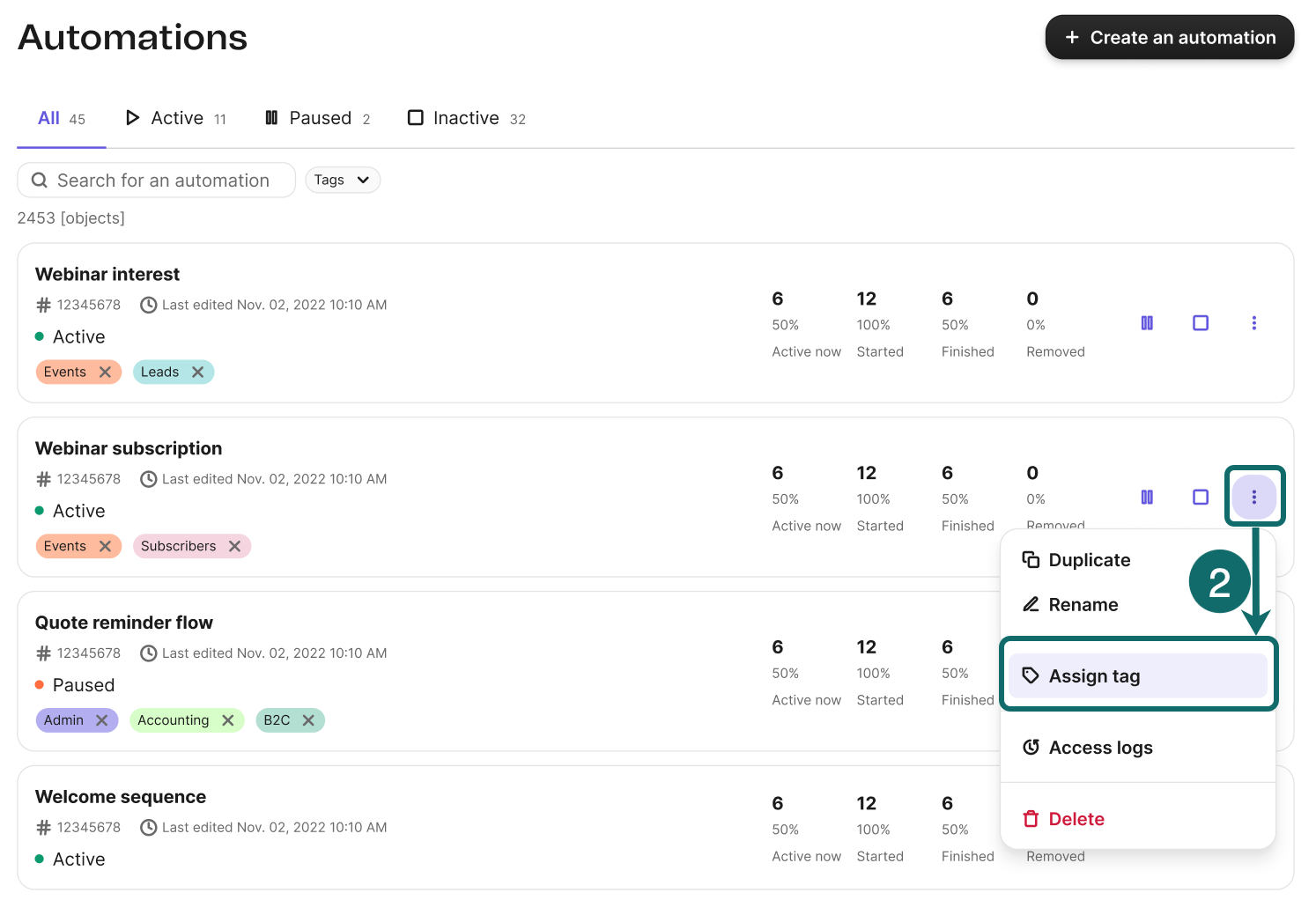Open options menu for Webinar interest
This screenshot has width=1316, height=900.
point(1254,323)
